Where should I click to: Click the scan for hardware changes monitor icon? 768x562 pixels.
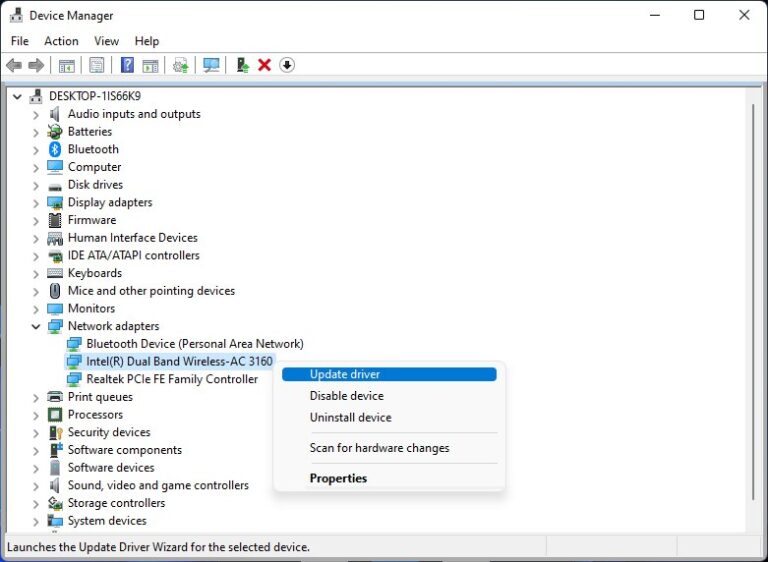(211, 65)
